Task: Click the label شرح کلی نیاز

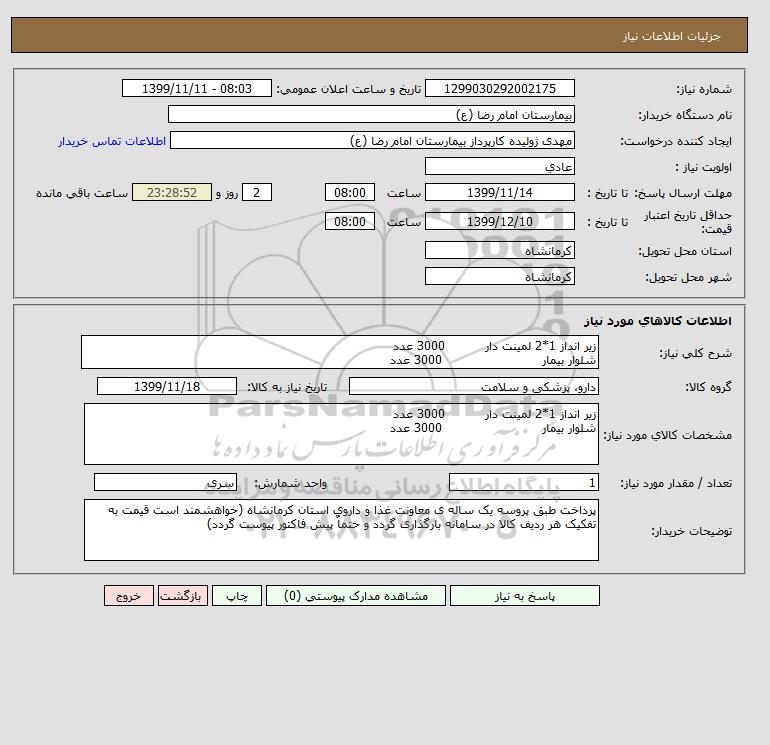Action: (x=695, y=353)
